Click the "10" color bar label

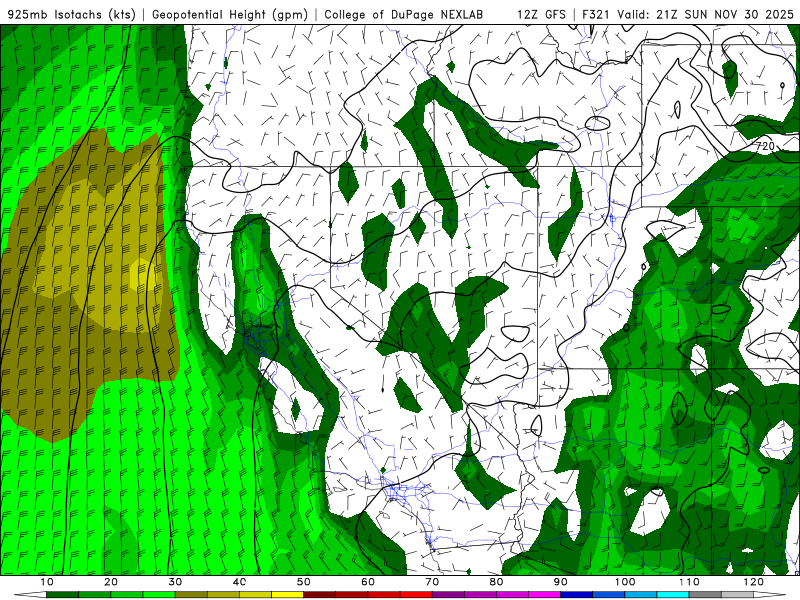coord(46,582)
